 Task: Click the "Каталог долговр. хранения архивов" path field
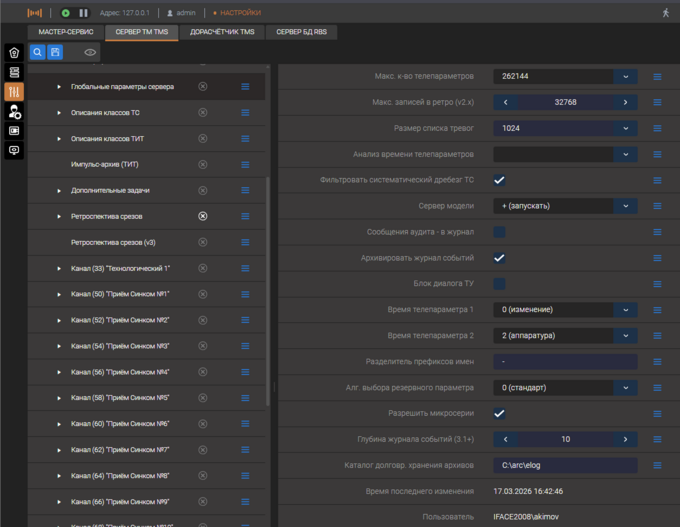pos(565,465)
